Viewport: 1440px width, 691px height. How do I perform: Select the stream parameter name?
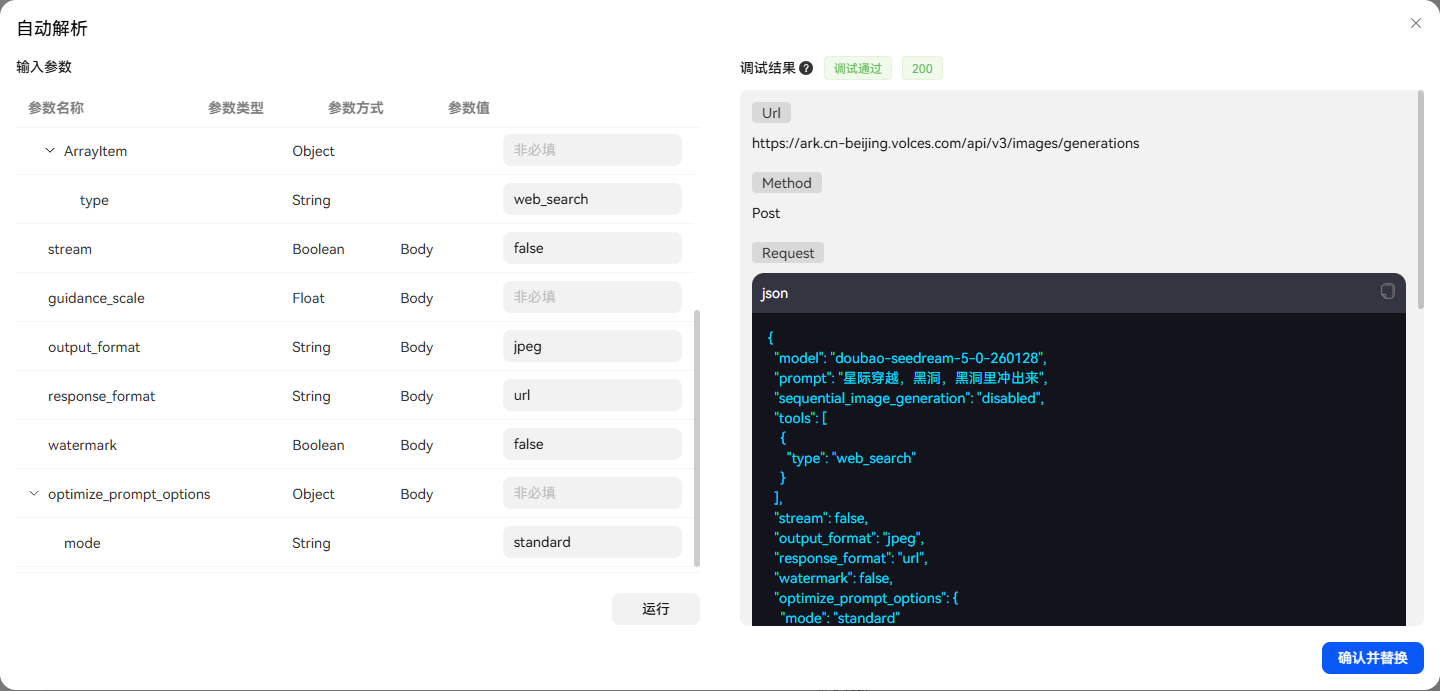(x=70, y=249)
